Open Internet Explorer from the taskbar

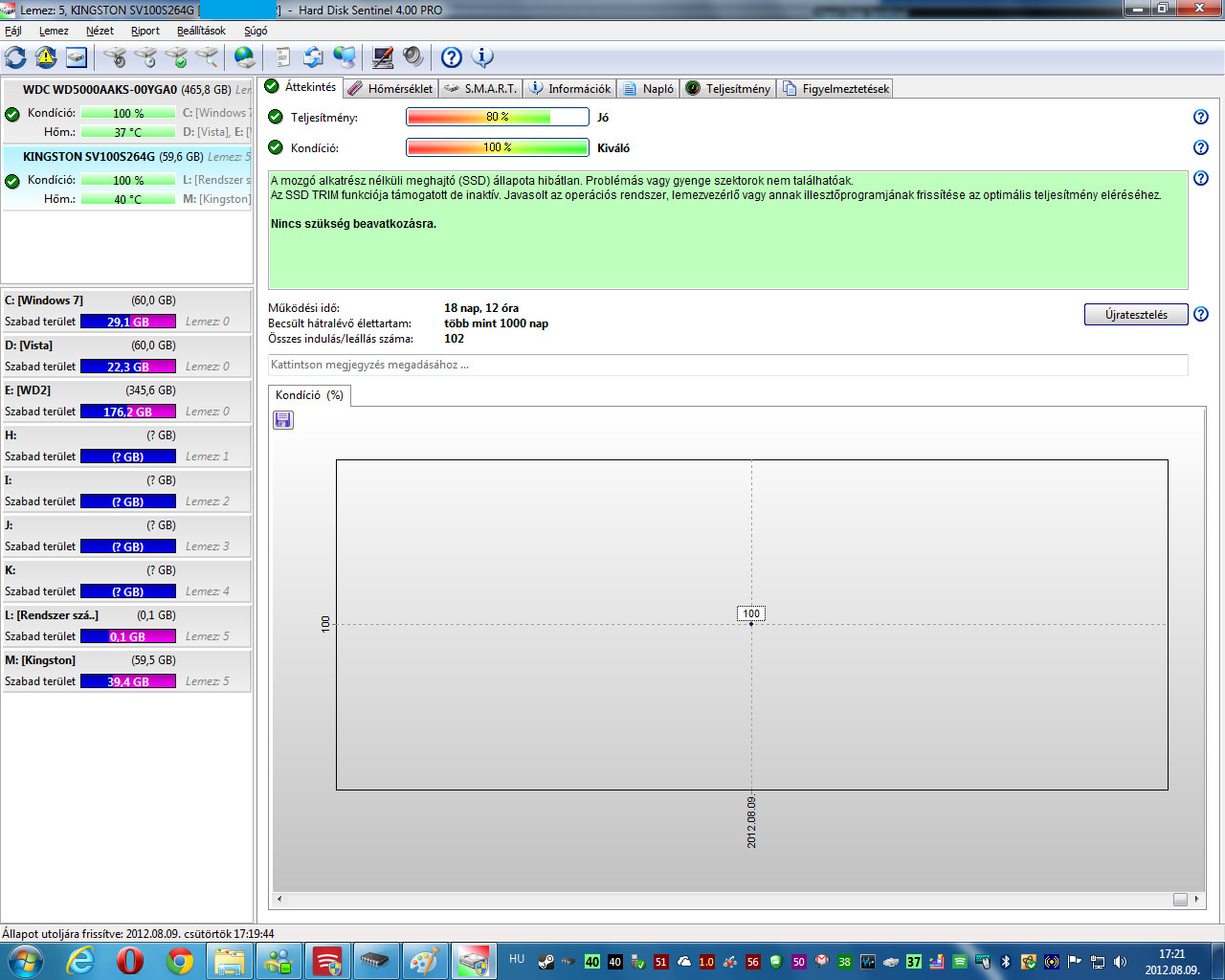(x=80, y=960)
